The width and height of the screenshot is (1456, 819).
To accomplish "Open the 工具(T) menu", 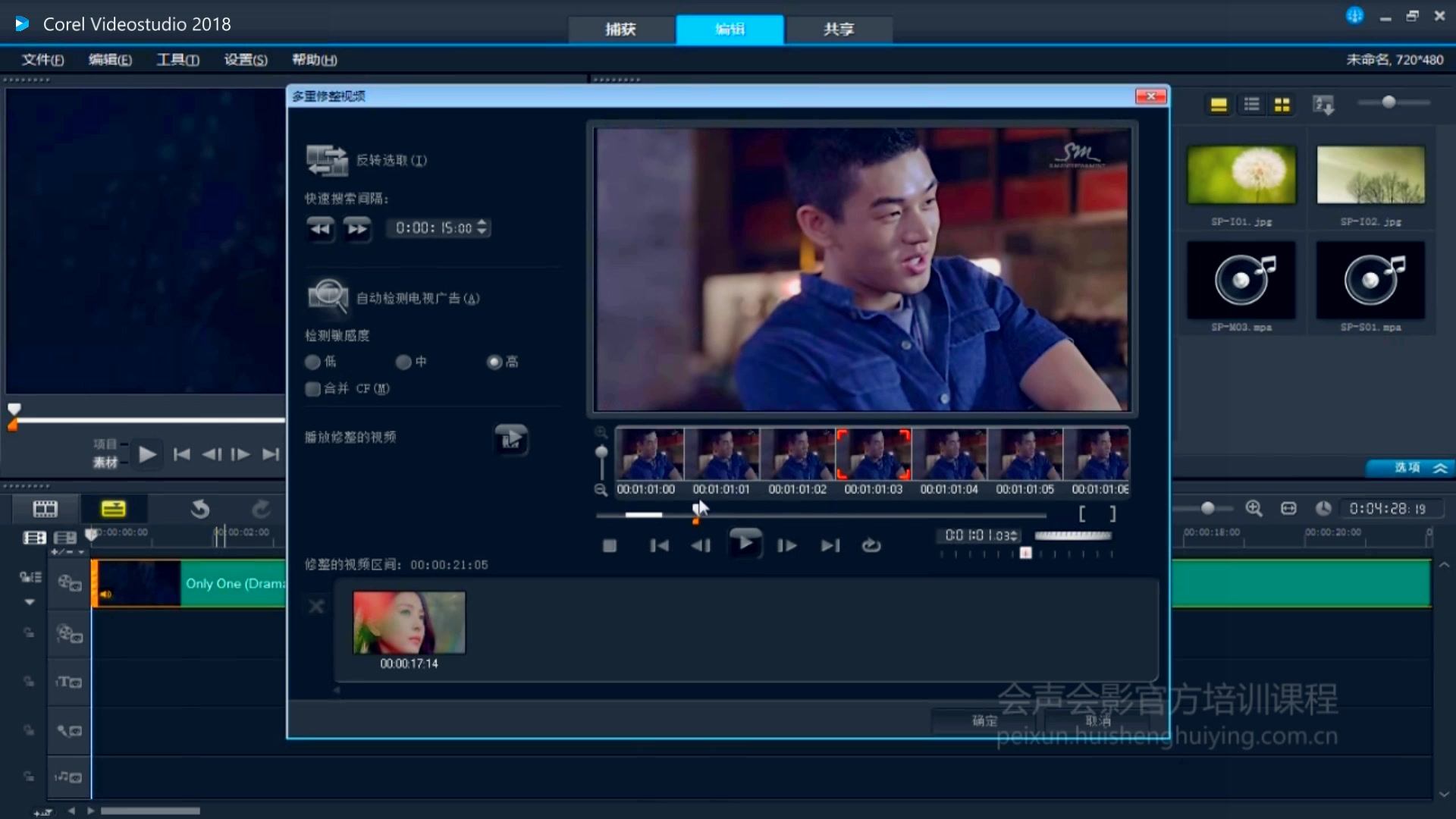I will (177, 60).
